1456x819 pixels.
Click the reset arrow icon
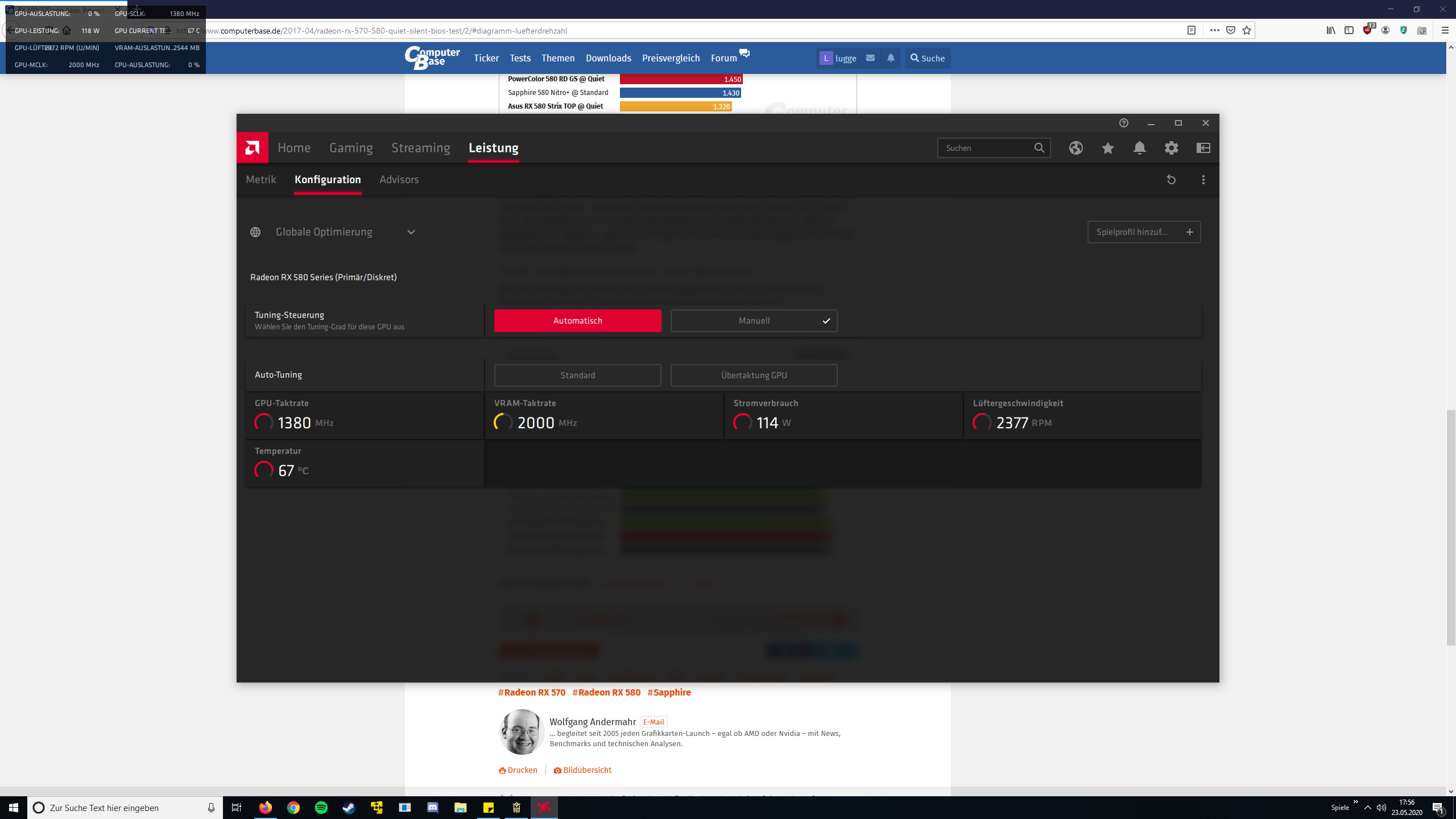point(1171,180)
